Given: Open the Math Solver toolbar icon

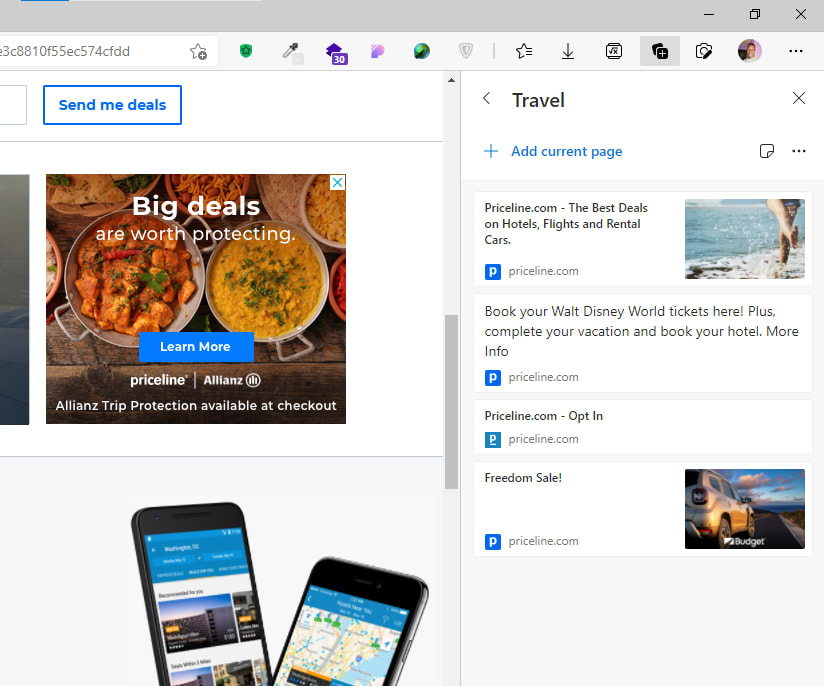Looking at the screenshot, I should point(613,51).
